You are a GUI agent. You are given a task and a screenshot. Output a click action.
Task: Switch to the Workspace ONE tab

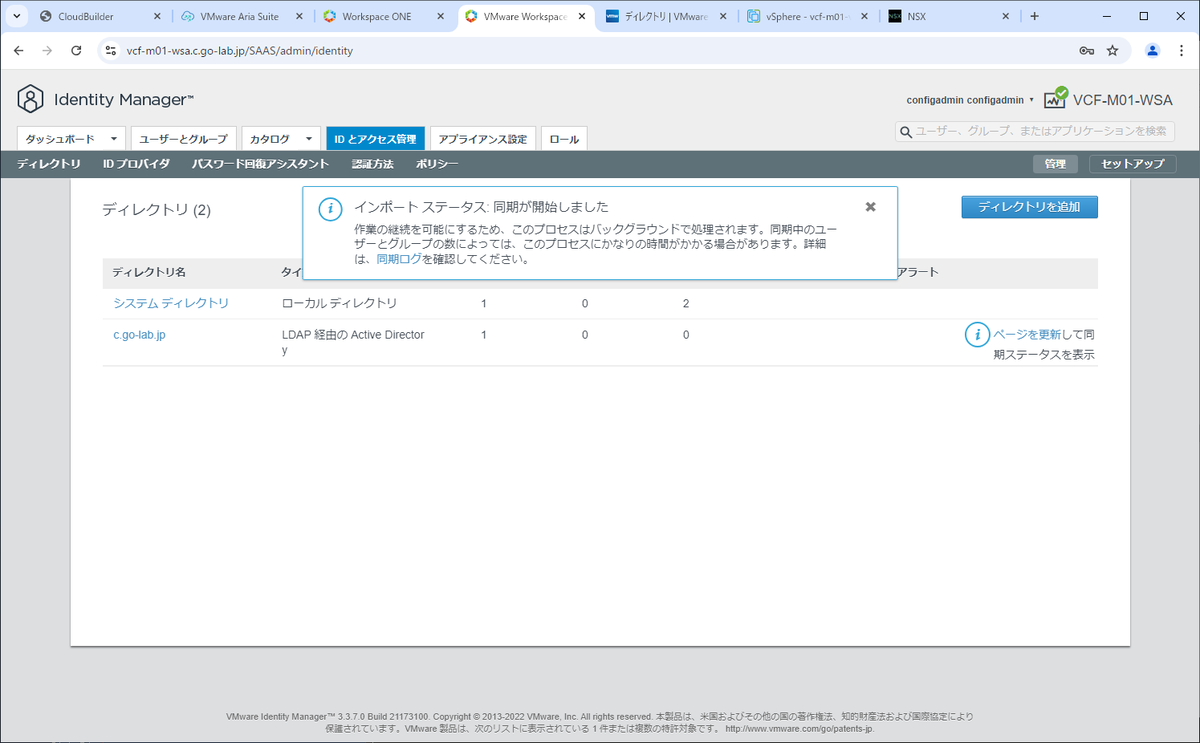coord(383,16)
